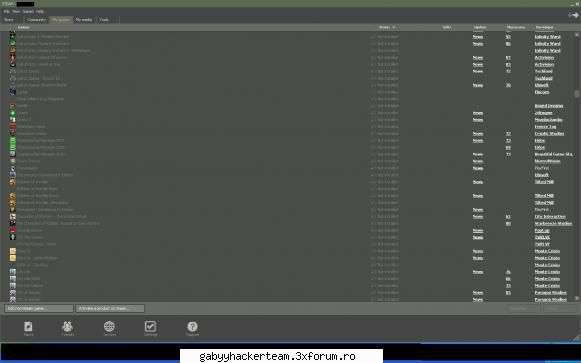The width and height of the screenshot is (581, 363).
Task: Open News link in the Chuzzle Deluxe row
Action: [x=478, y=230]
